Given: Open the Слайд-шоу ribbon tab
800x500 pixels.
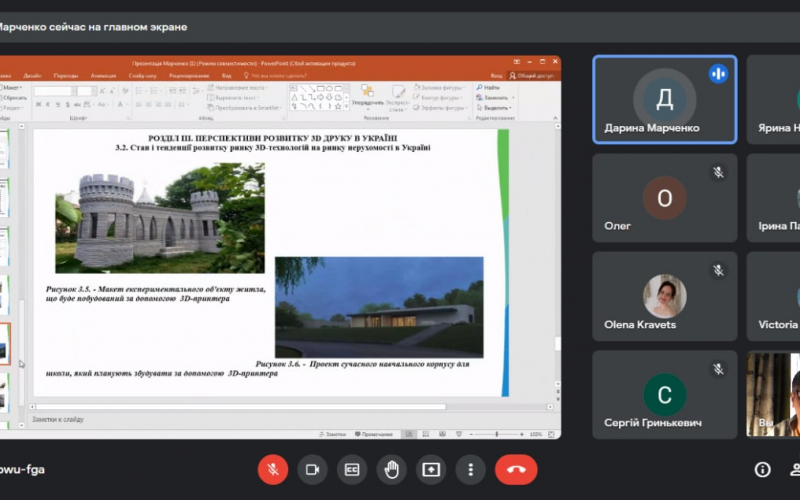Looking at the screenshot, I should coord(142,76).
